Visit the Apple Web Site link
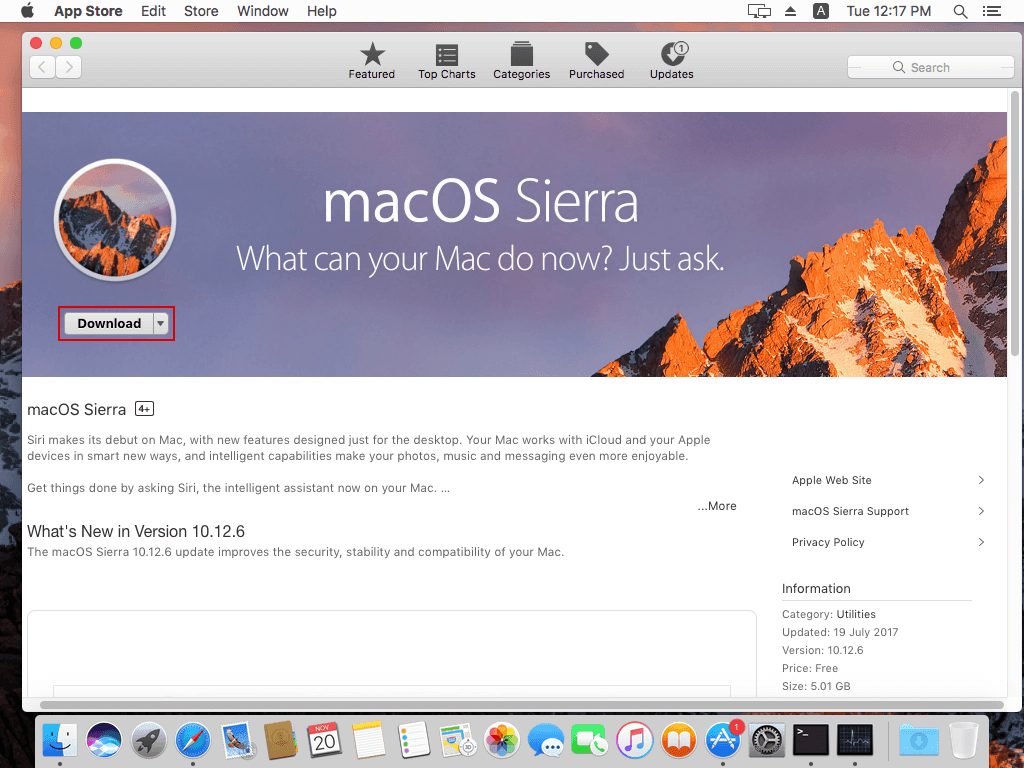 (x=832, y=480)
